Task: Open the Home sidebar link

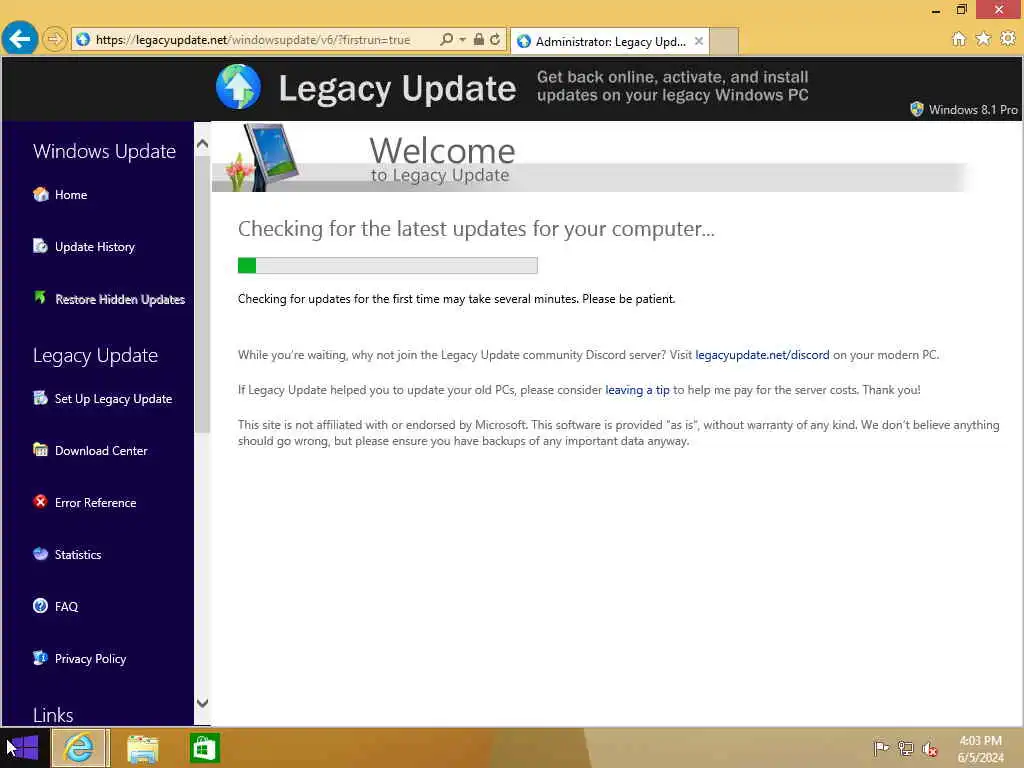Action: pyautogui.click(x=71, y=195)
